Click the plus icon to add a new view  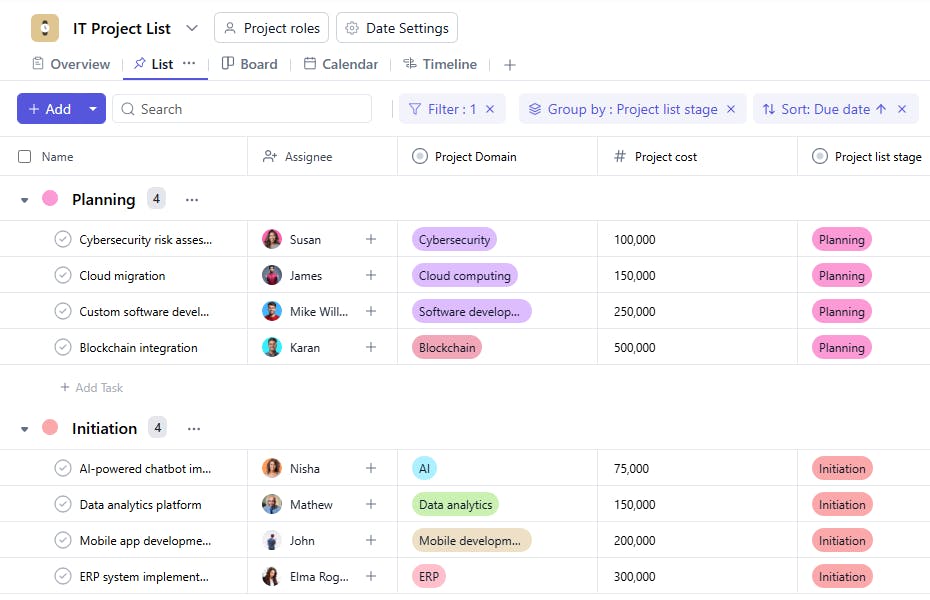click(x=510, y=64)
